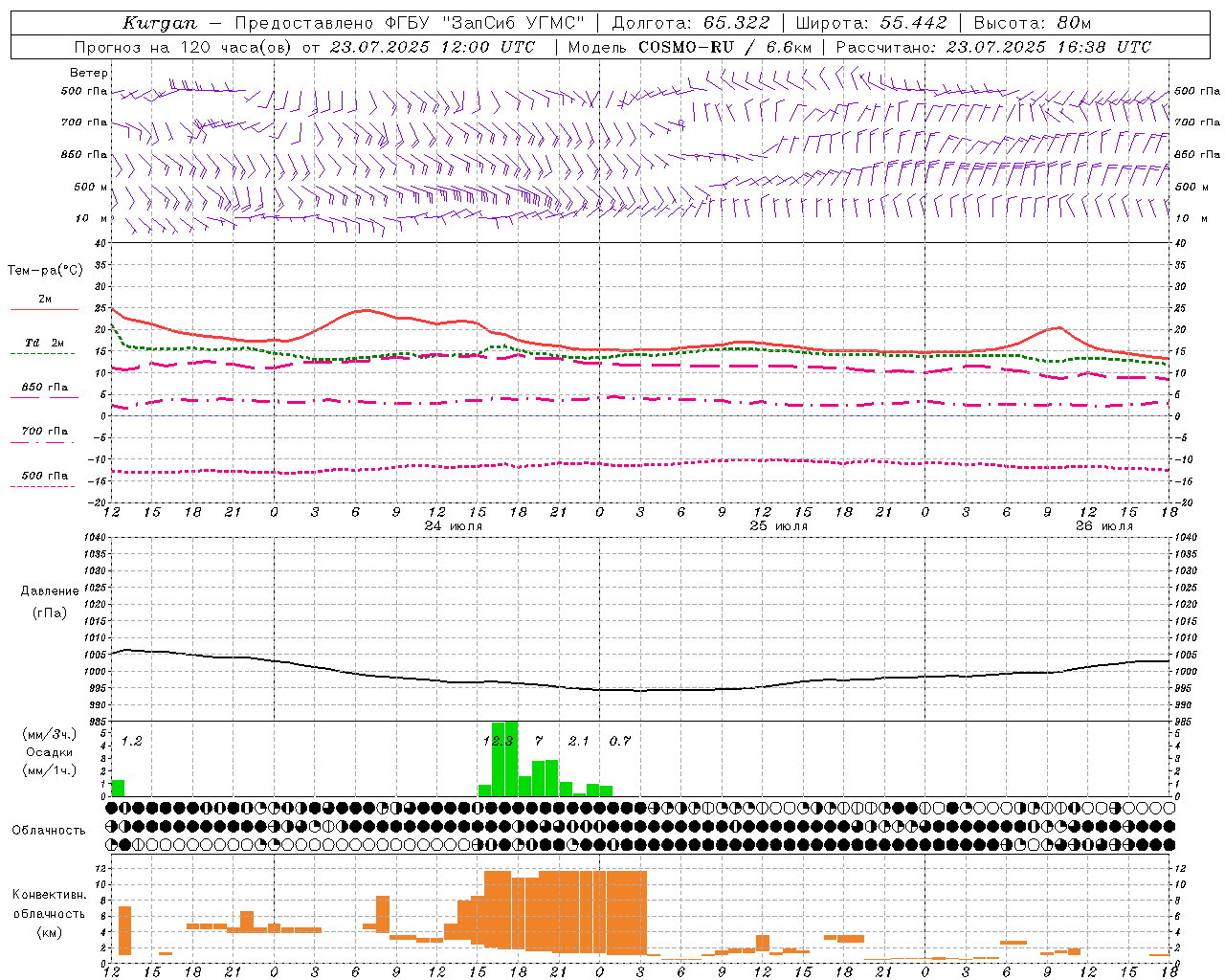The width and height of the screenshot is (1225, 980).
Task: Click the '25 июля' date label
Action: point(778,526)
